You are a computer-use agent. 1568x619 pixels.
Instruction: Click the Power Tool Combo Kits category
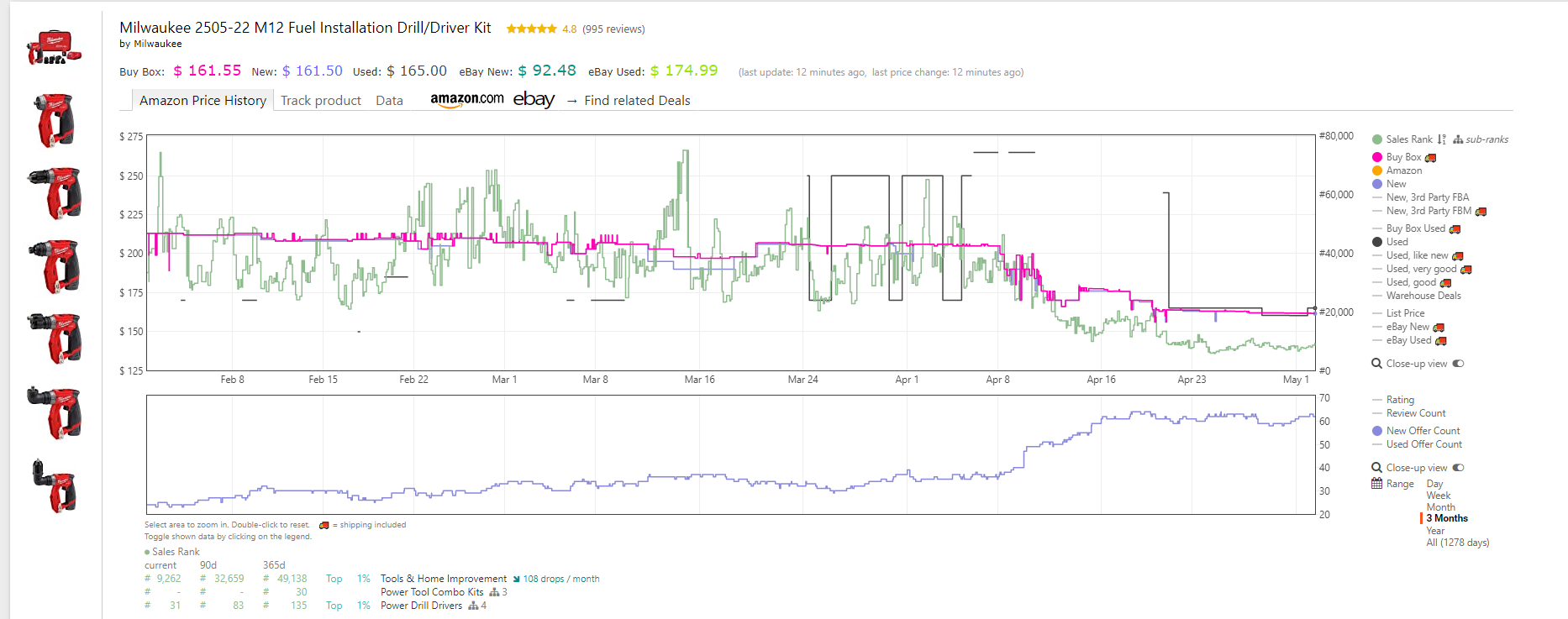coord(432,592)
